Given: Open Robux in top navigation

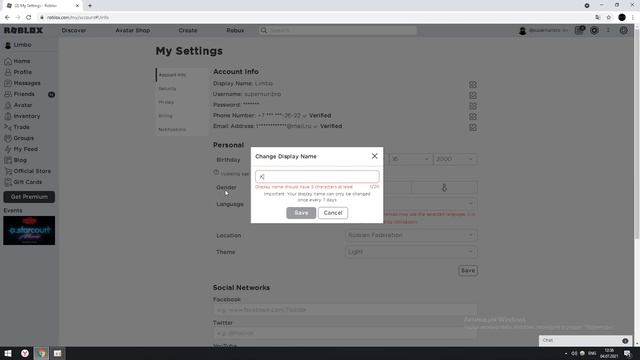Looking at the screenshot, I should click(235, 31).
